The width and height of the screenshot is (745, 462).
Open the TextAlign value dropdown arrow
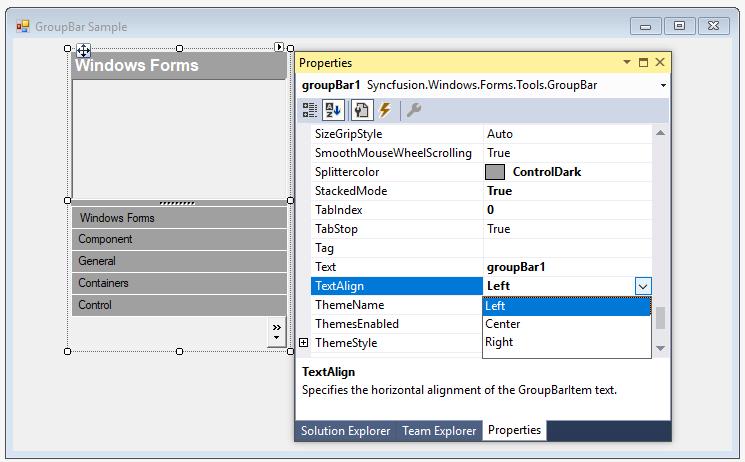(643, 286)
